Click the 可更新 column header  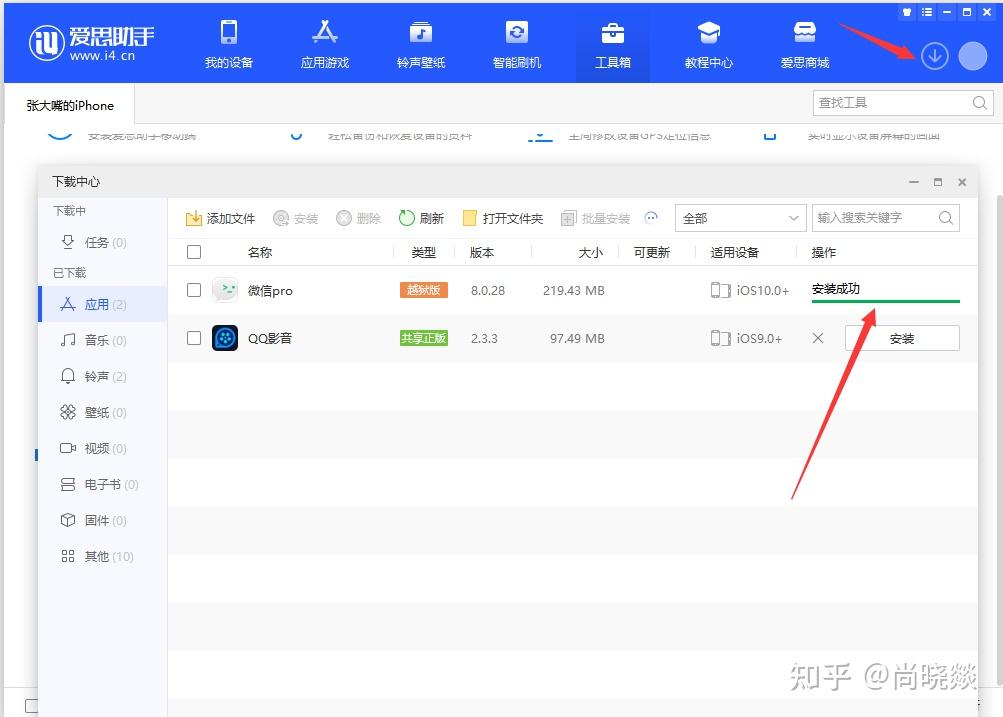(x=652, y=253)
